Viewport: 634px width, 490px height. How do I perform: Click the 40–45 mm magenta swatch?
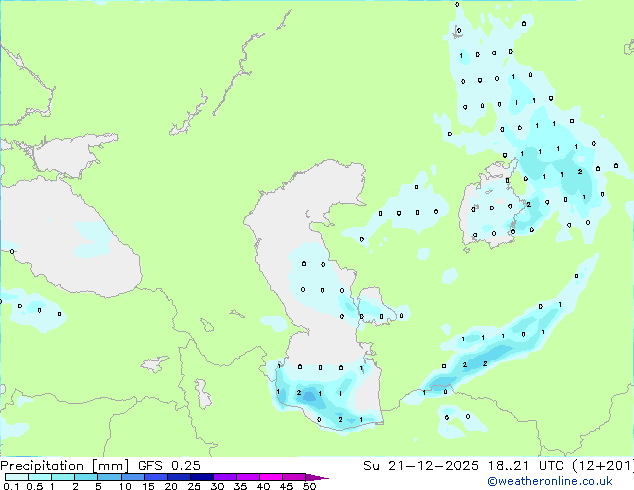tap(271, 477)
